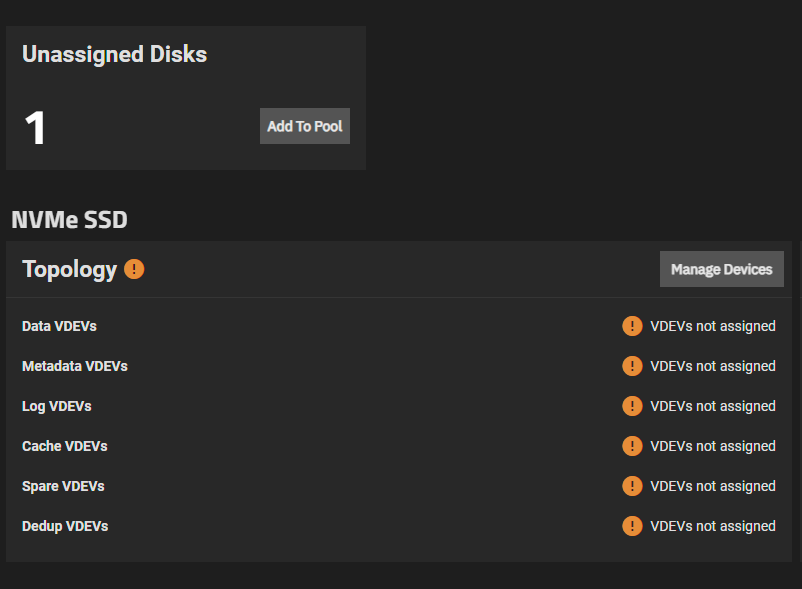Click the orange warning icon beside Topology
Image resolution: width=802 pixels, height=589 pixels.
coord(134,269)
